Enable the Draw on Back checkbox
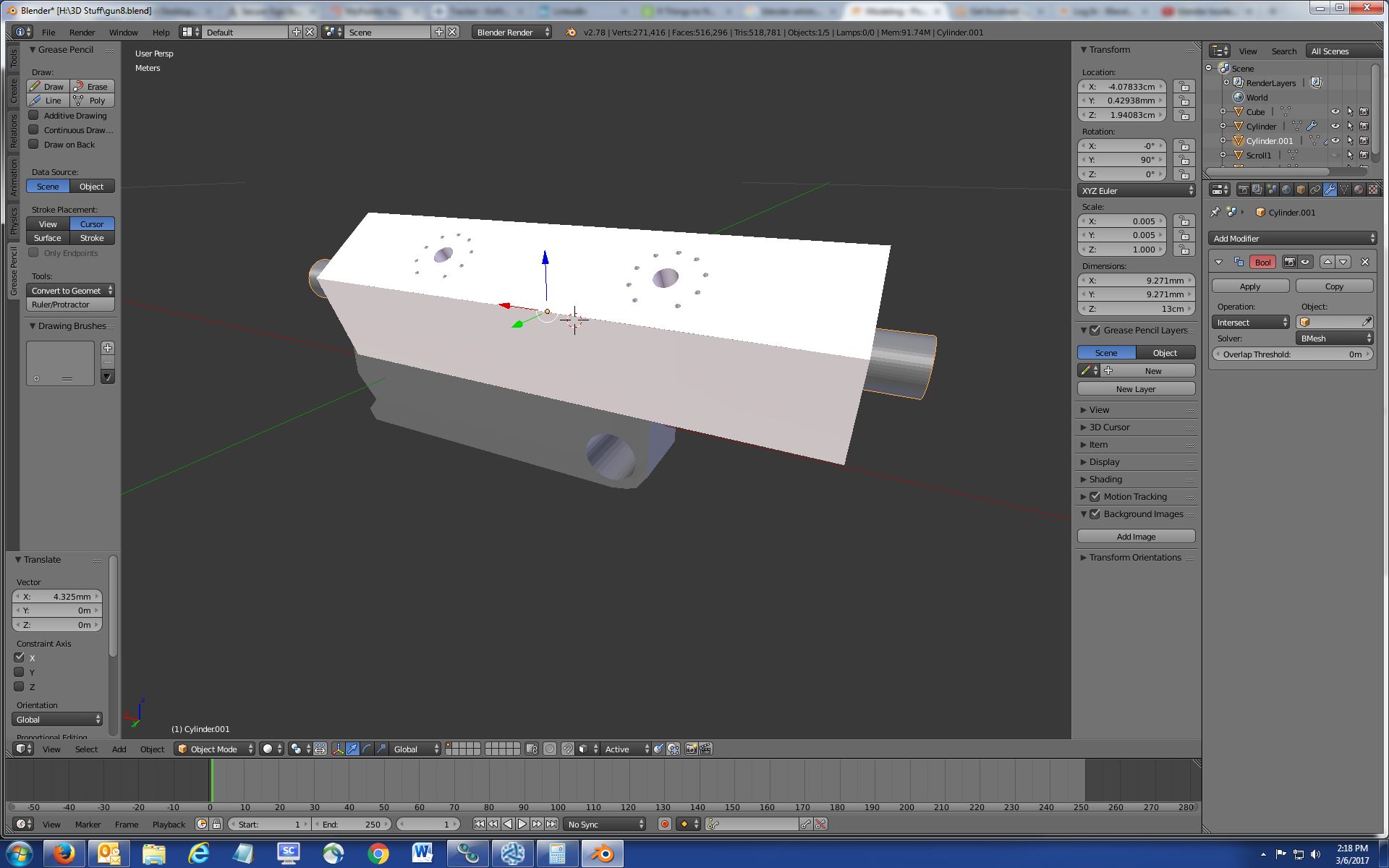 [x=33, y=144]
